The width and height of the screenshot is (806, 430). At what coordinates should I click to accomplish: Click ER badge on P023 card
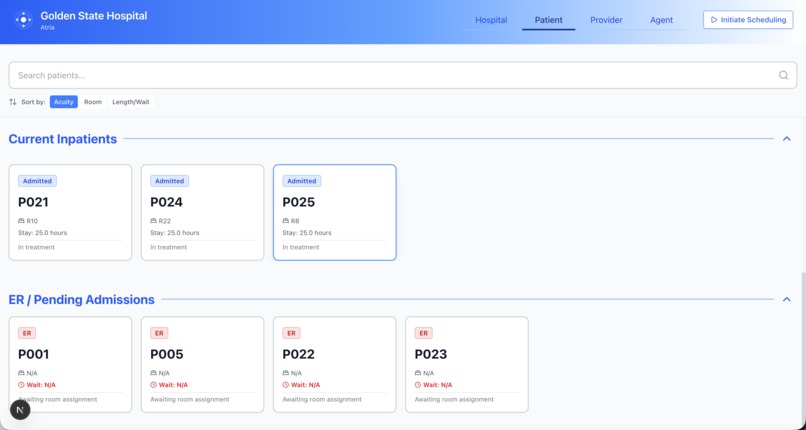(423, 333)
